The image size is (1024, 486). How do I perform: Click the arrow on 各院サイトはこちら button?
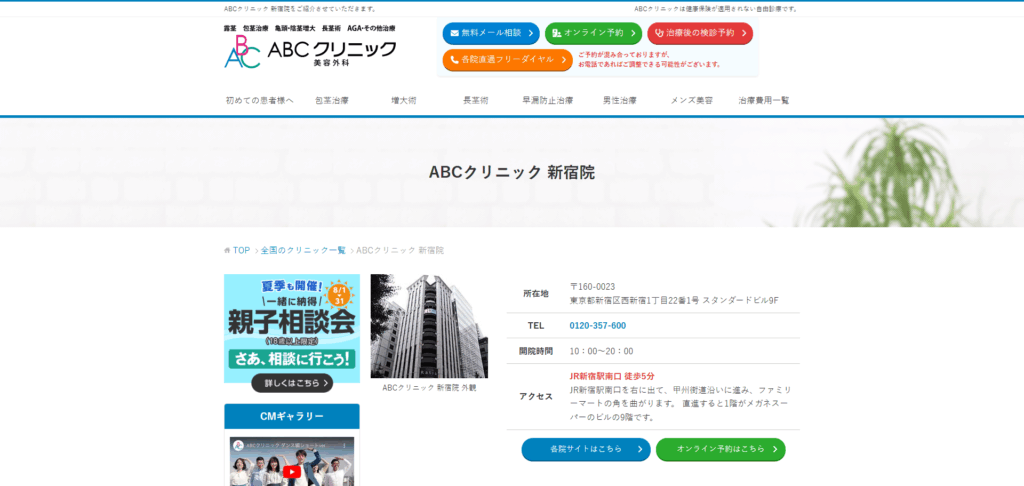point(639,449)
